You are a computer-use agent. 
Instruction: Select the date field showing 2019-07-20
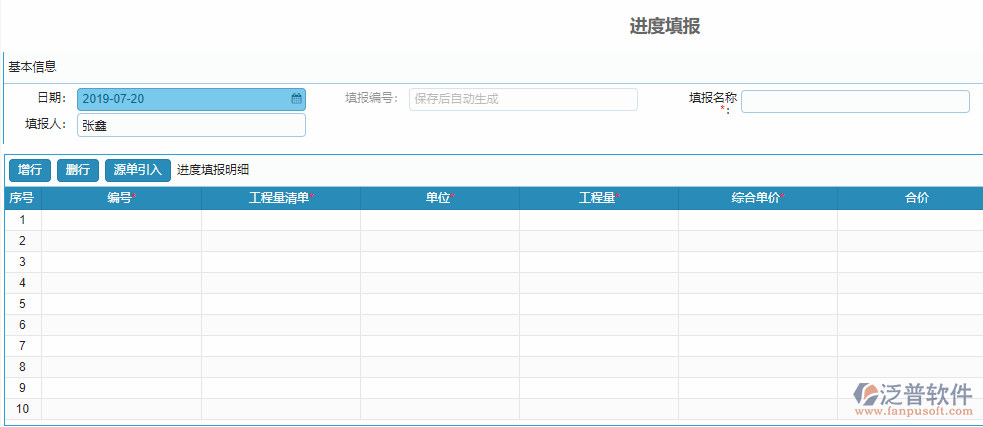click(183, 99)
